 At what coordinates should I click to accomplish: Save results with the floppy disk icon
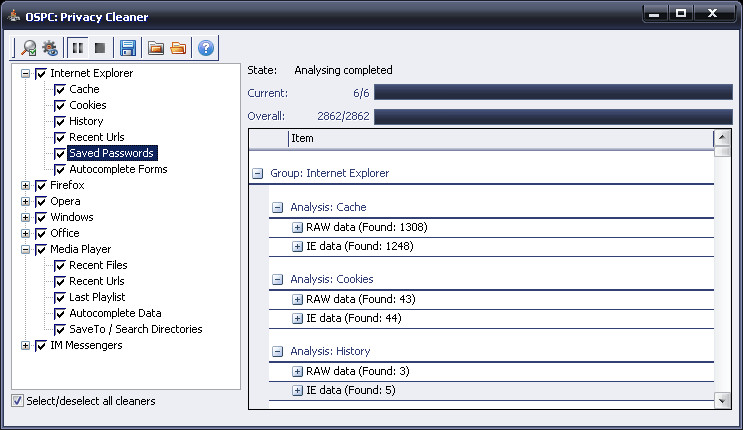pos(128,48)
